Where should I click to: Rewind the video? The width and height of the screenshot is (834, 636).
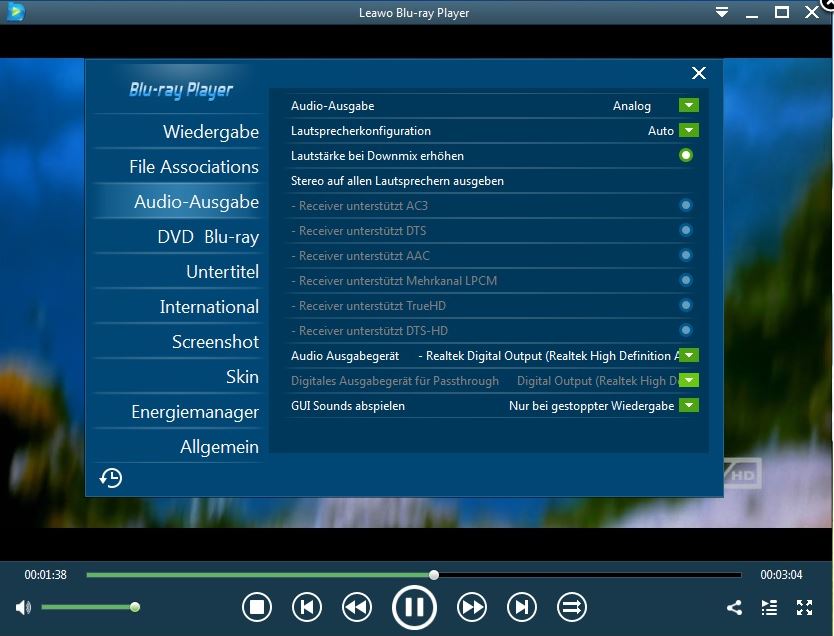(x=356, y=607)
